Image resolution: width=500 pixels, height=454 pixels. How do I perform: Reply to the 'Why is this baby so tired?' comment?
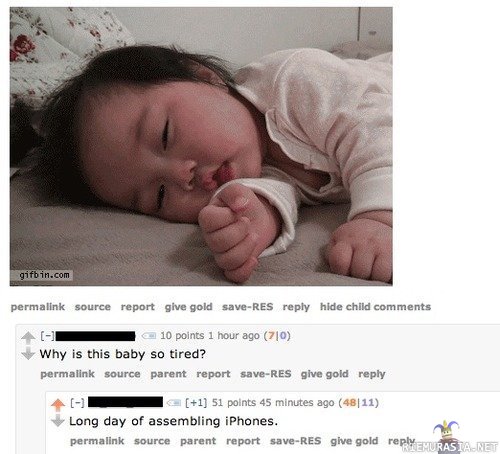coord(372,374)
